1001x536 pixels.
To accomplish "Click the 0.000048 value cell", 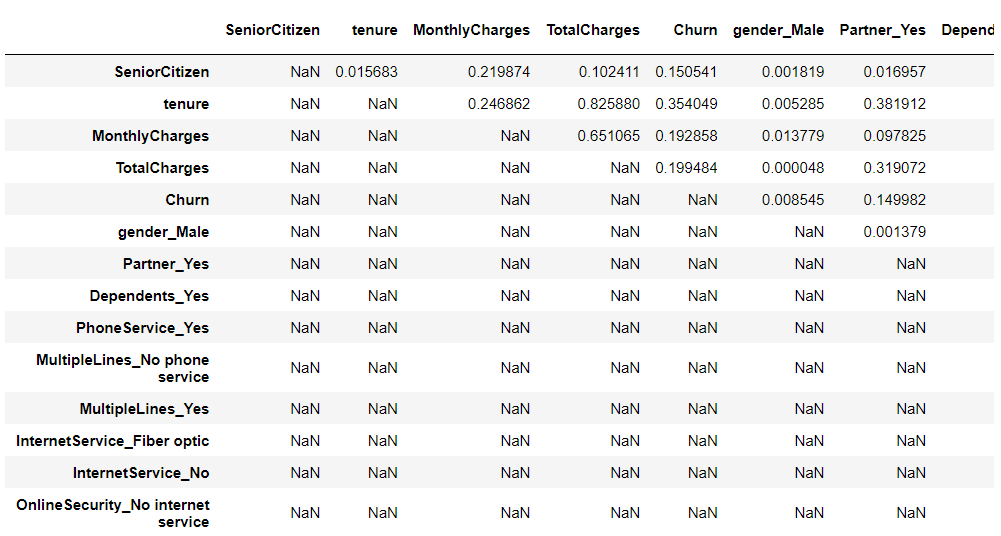I will click(793, 168).
